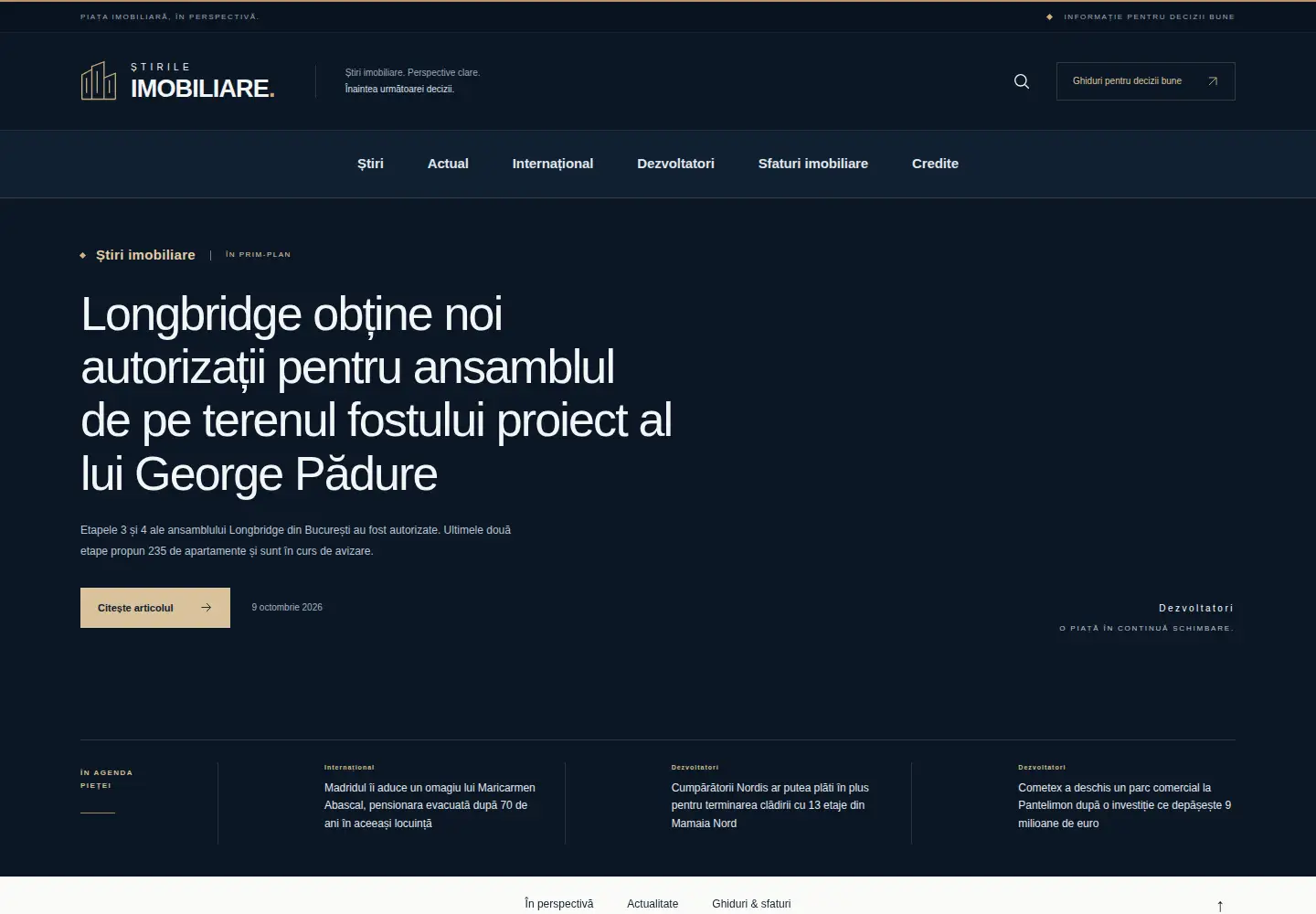Screen dimensions: 1316x914
Task: Click the INFORMAȚIE PENTRU DECIZII BUNE text
Action: tap(1149, 16)
